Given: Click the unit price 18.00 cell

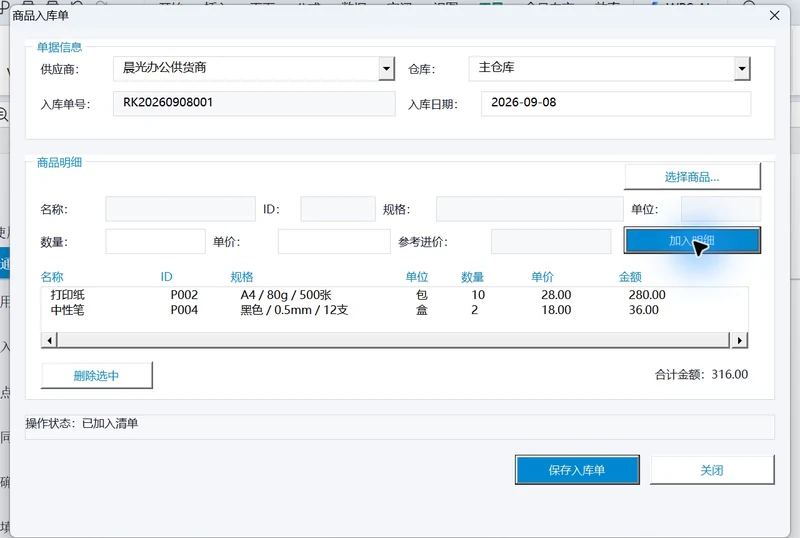Looking at the screenshot, I should tap(556, 310).
